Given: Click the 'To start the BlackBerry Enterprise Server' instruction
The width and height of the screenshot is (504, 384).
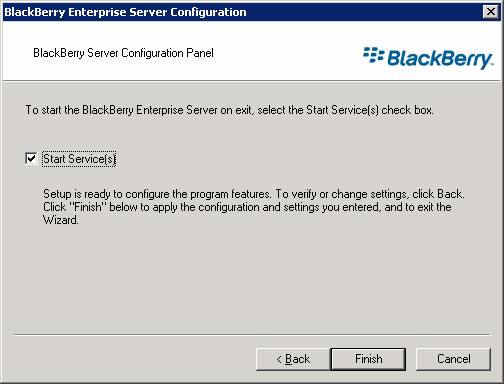Looking at the screenshot, I should [x=229, y=110].
